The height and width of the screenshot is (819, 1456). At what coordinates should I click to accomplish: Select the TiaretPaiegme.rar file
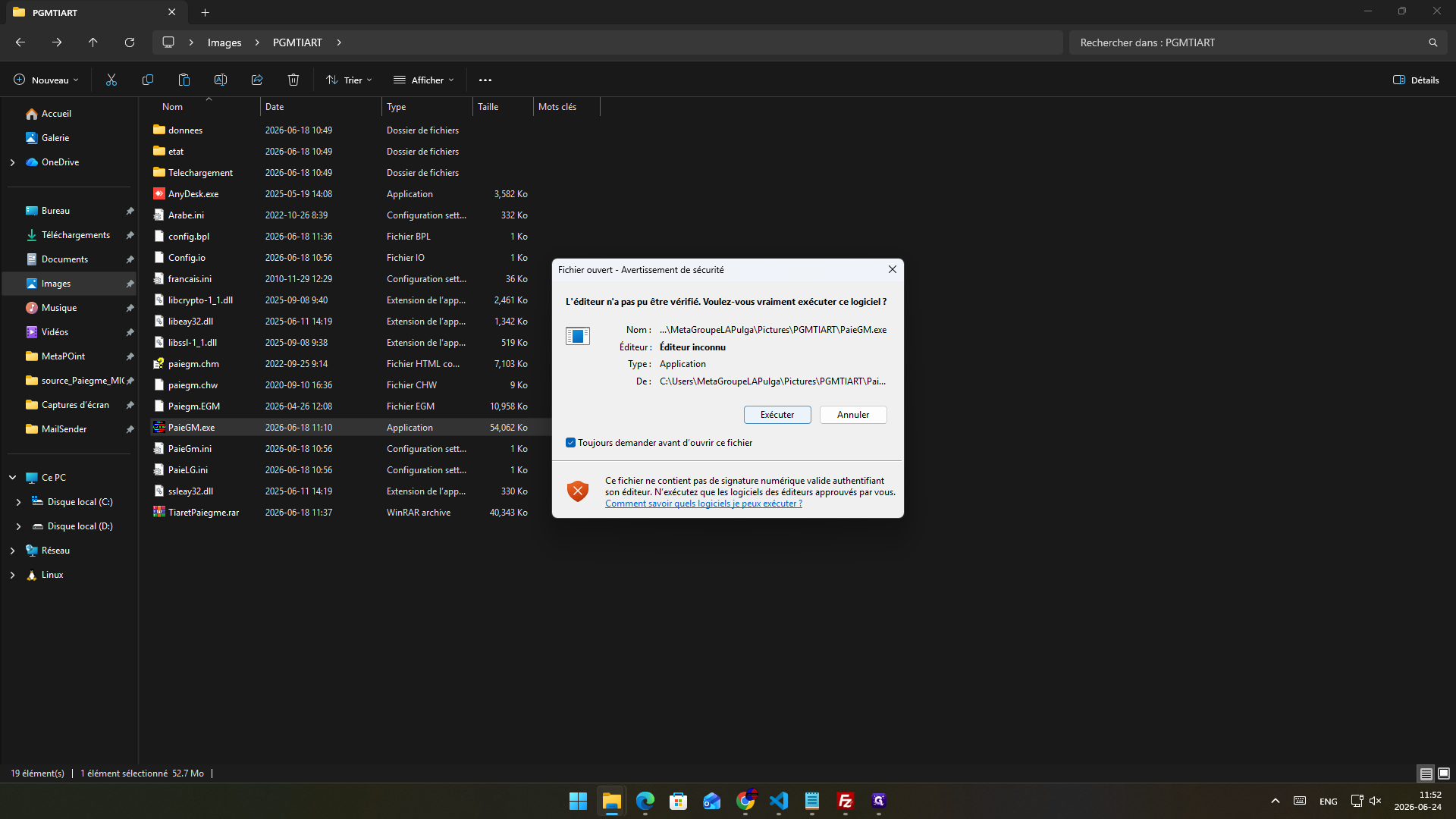pos(203,513)
